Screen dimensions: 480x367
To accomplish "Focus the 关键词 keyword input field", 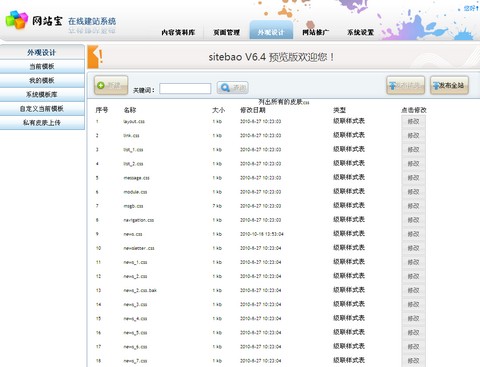I will pos(185,88).
